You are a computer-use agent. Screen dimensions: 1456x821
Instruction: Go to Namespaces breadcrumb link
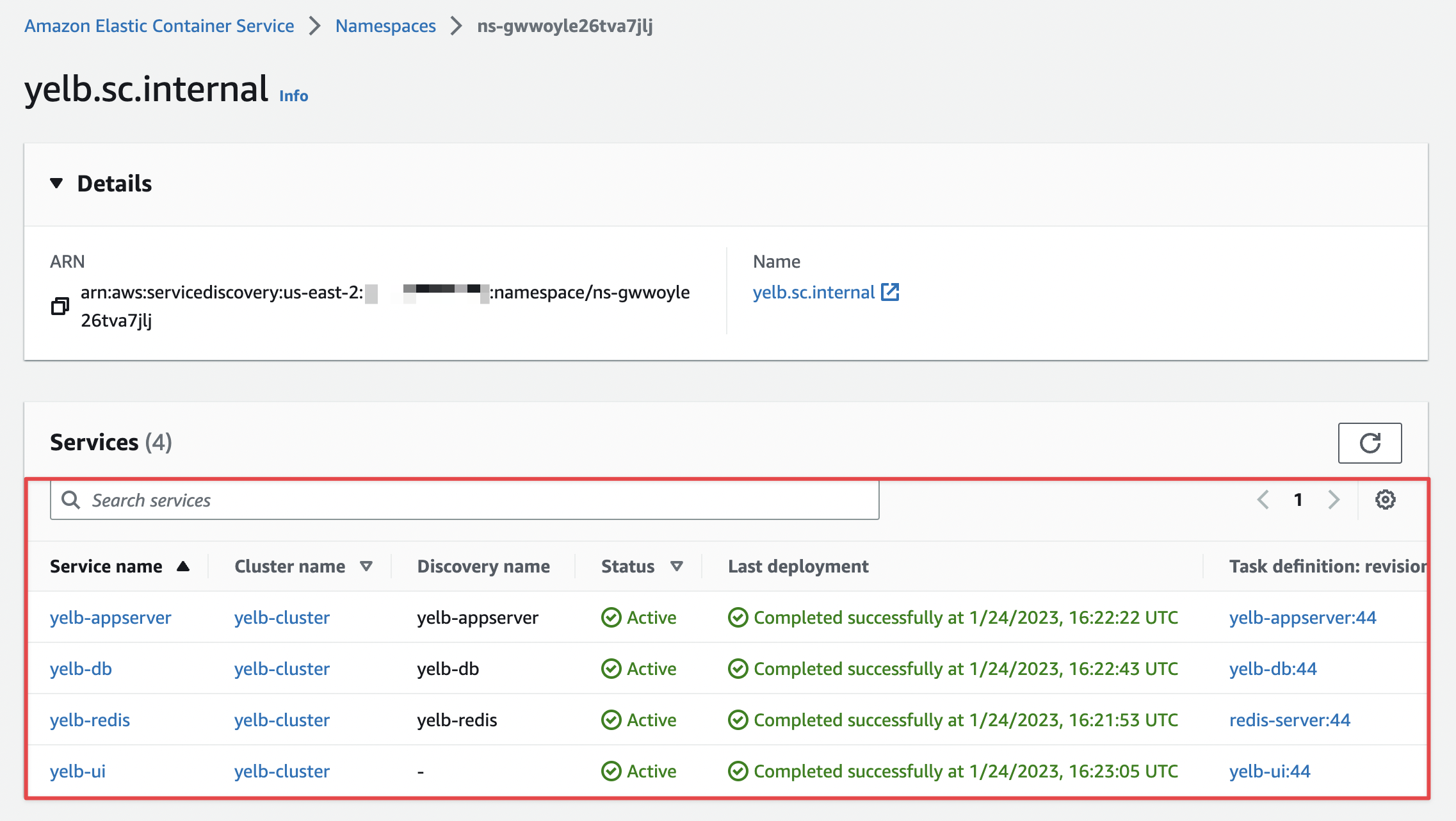coord(385,26)
